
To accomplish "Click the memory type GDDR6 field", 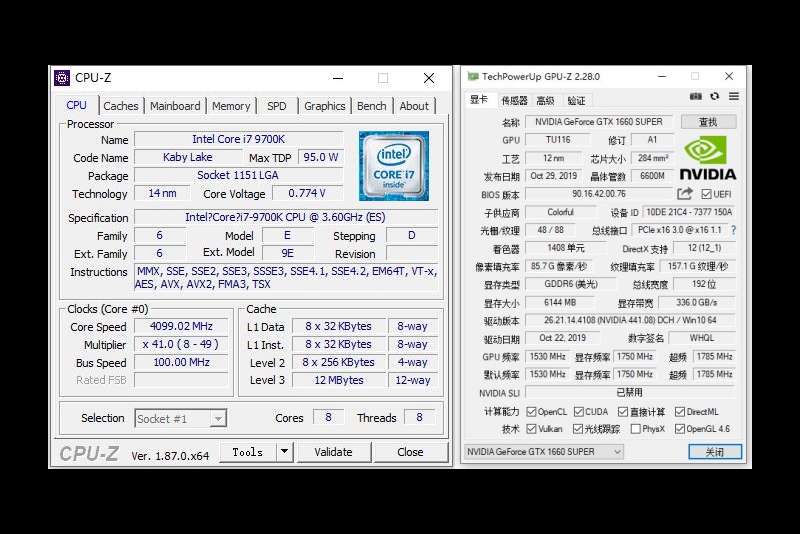I will coord(571,284).
